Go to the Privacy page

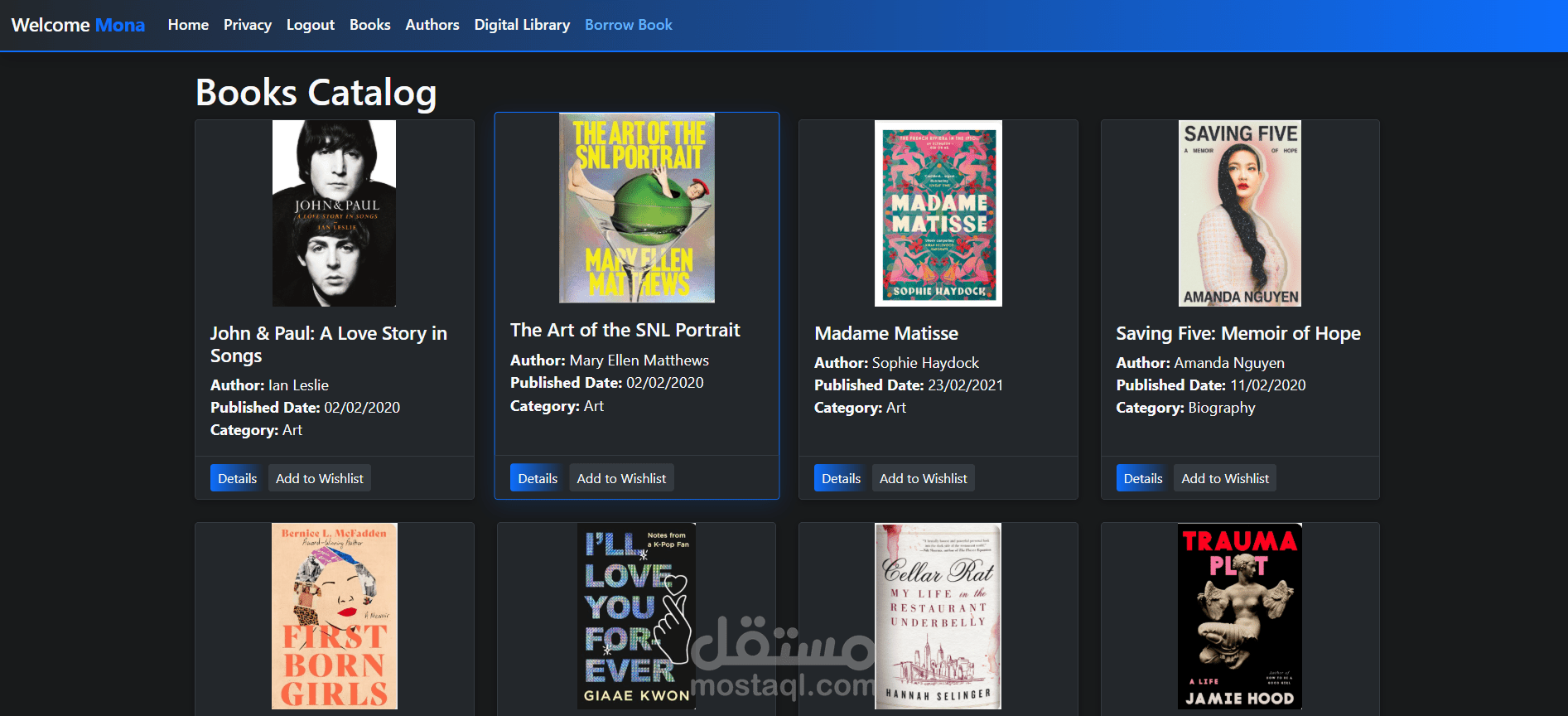pyautogui.click(x=247, y=25)
